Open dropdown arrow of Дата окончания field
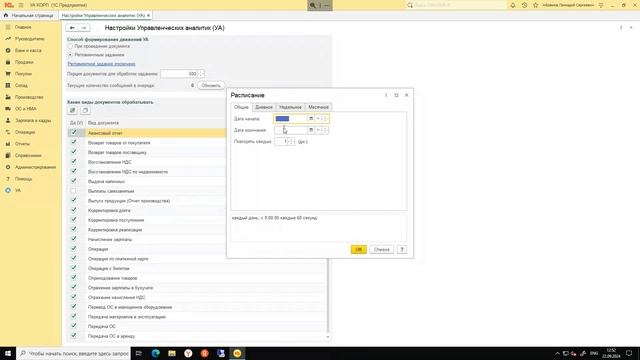Viewport: 640px width, 360px height. coord(318,130)
